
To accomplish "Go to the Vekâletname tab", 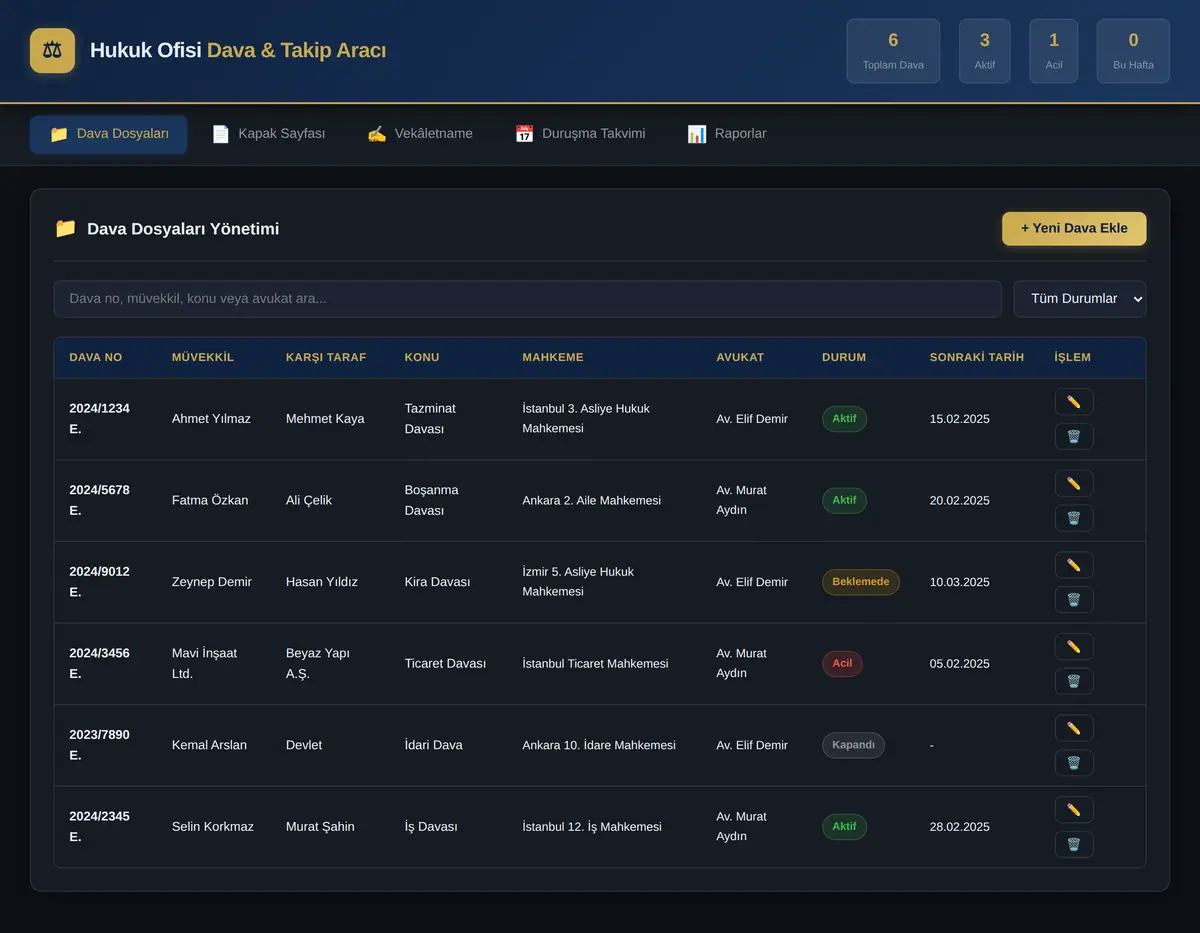I will (420, 134).
